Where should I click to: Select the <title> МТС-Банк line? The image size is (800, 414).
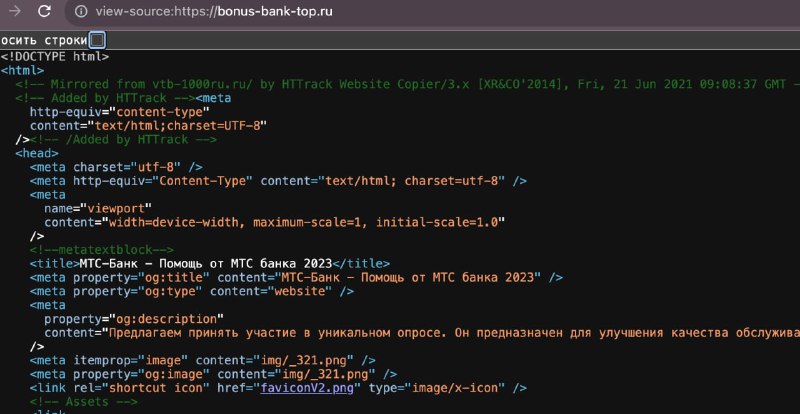210,263
